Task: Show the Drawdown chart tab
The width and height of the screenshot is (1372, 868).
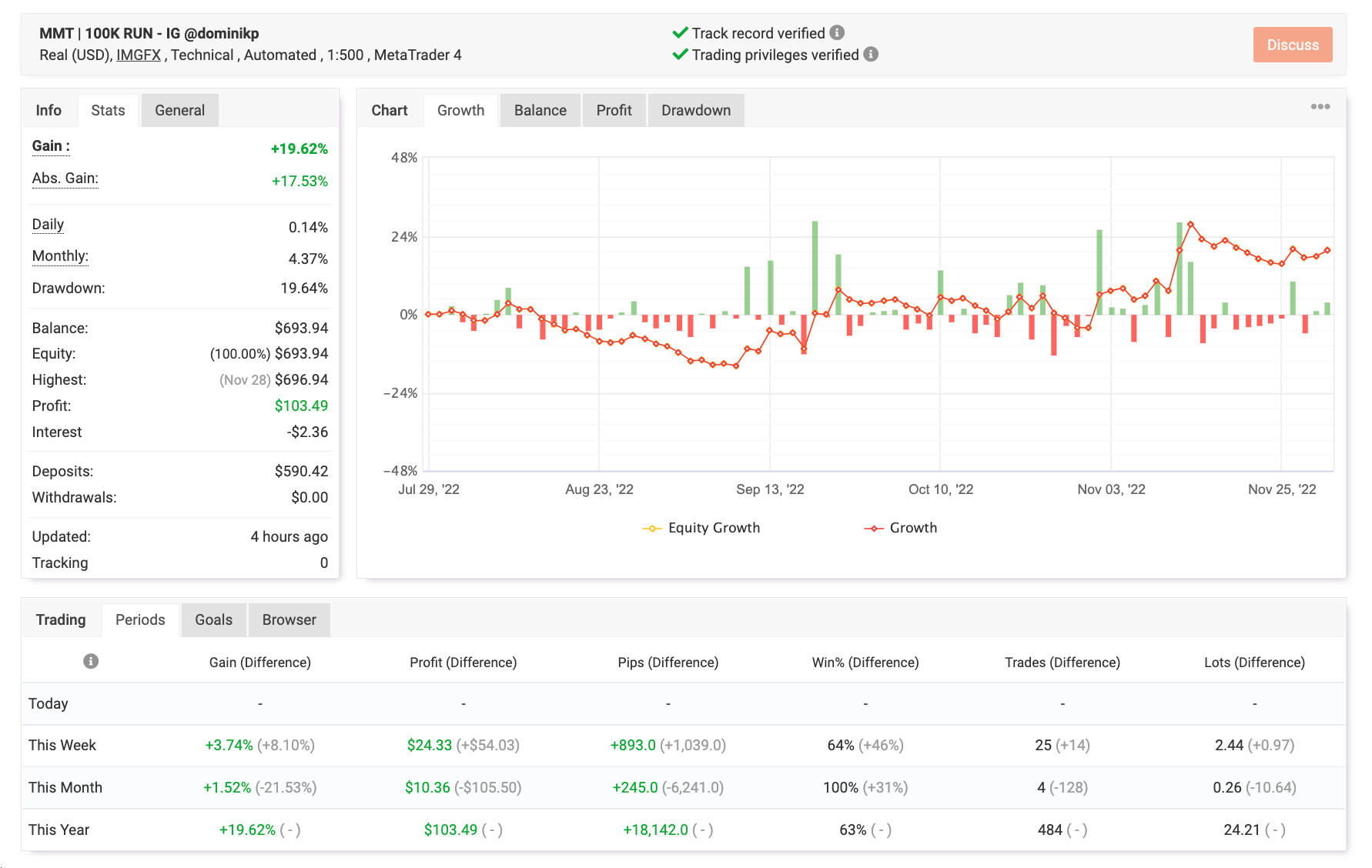Action: click(x=695, y=110)
